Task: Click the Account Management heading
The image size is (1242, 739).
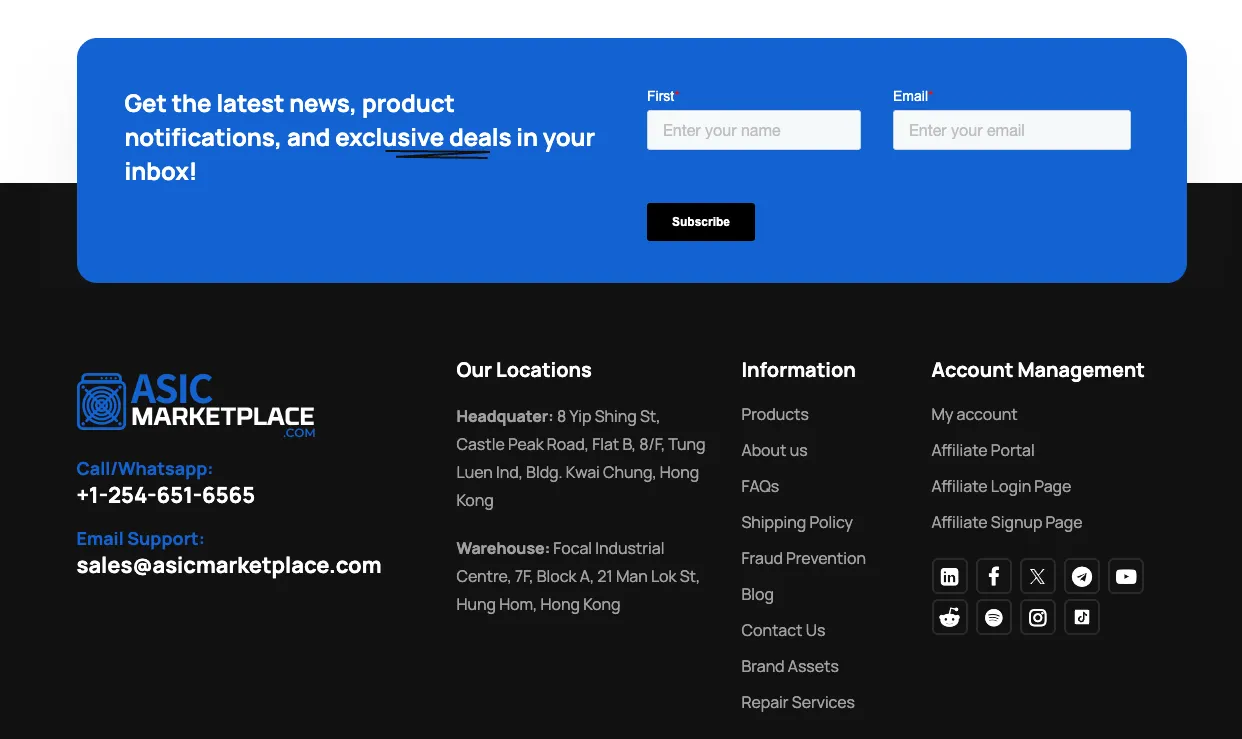Action: (1038, 370)
